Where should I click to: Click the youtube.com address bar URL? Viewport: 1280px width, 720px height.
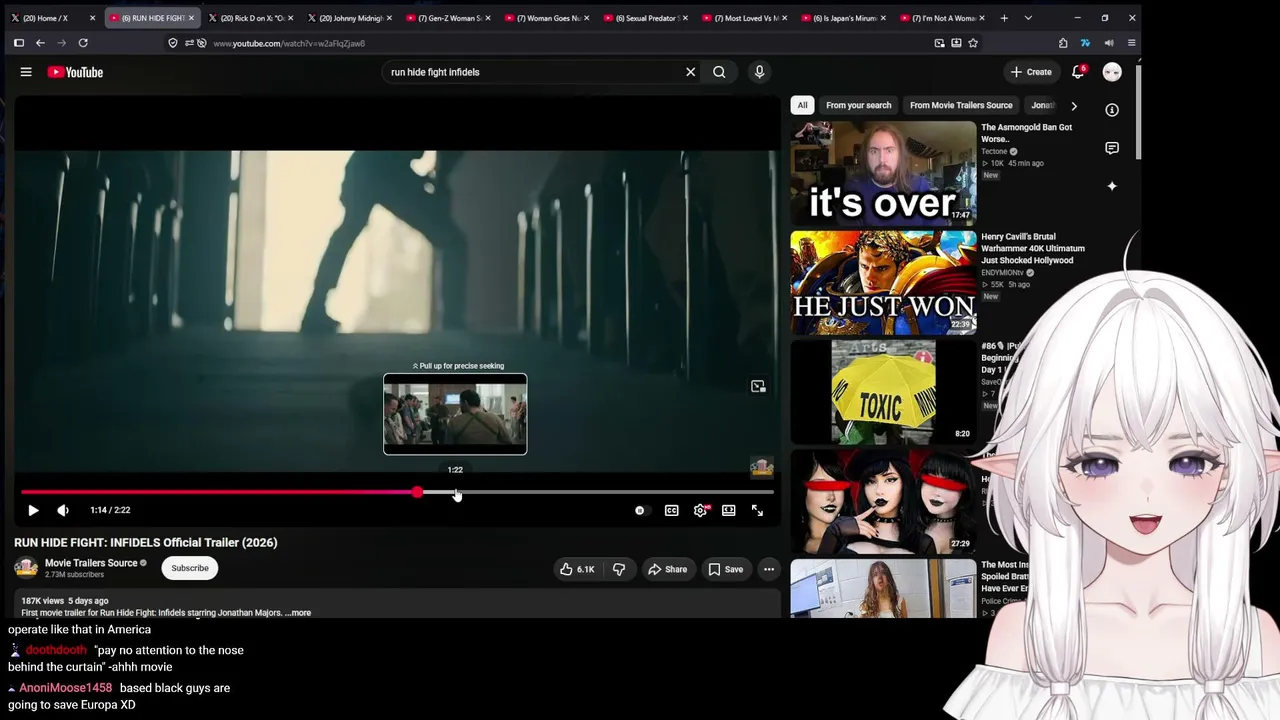point(289,43)
